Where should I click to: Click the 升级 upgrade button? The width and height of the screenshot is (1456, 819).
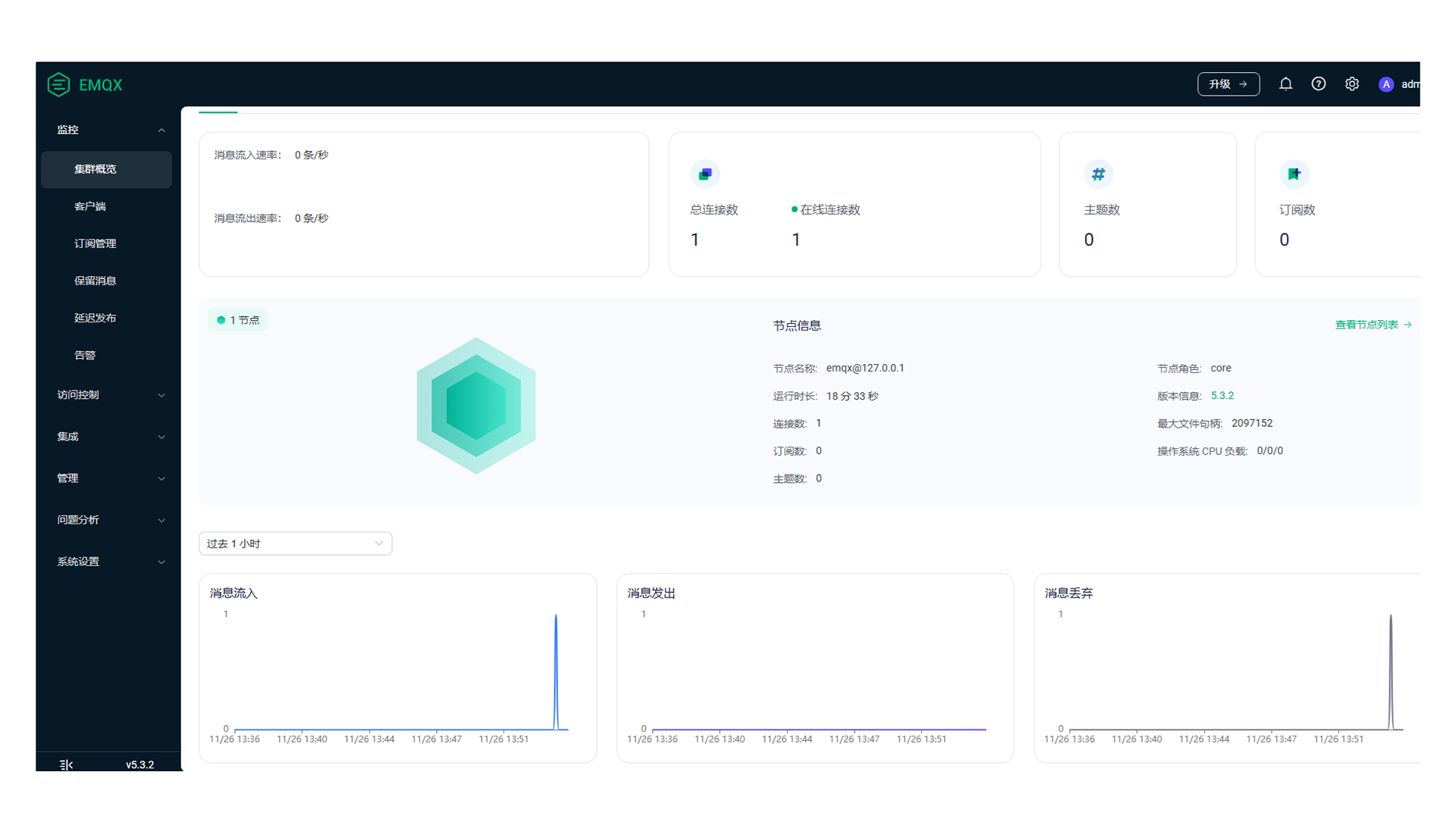[1228, 84]
